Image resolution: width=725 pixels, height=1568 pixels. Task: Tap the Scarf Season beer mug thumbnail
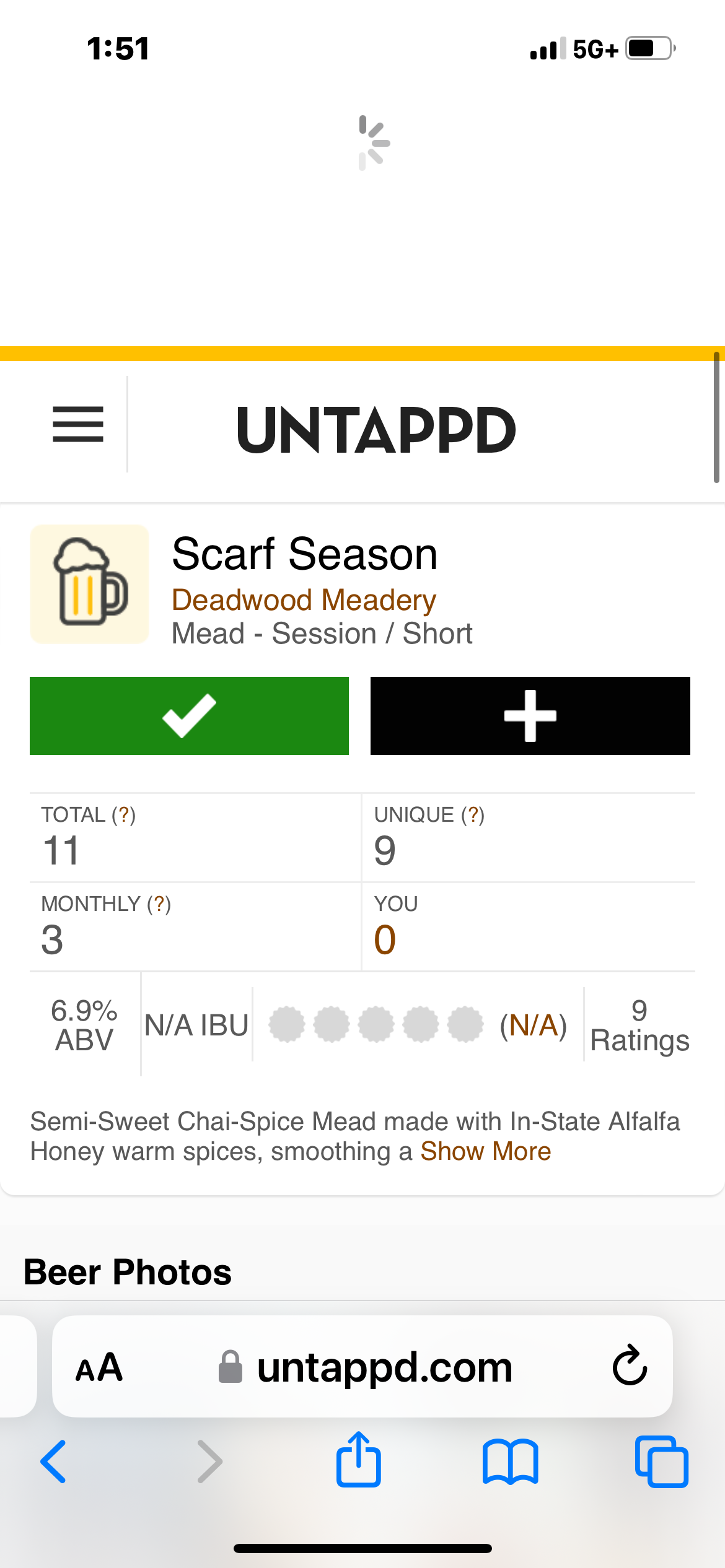coord(90,584)
